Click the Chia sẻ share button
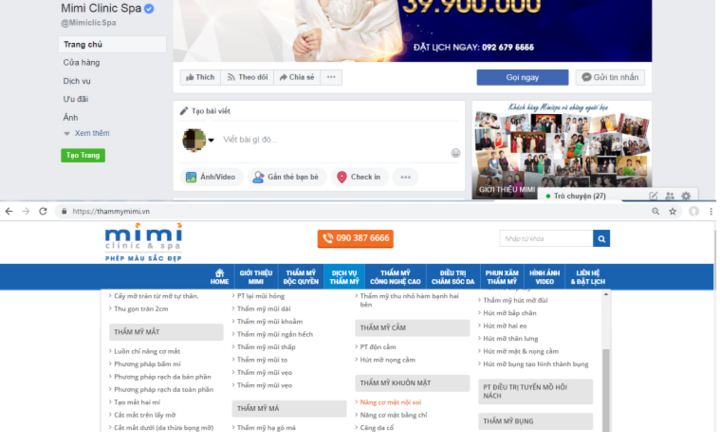This screenshot has height=432, width=720. (x=297, y=77)
